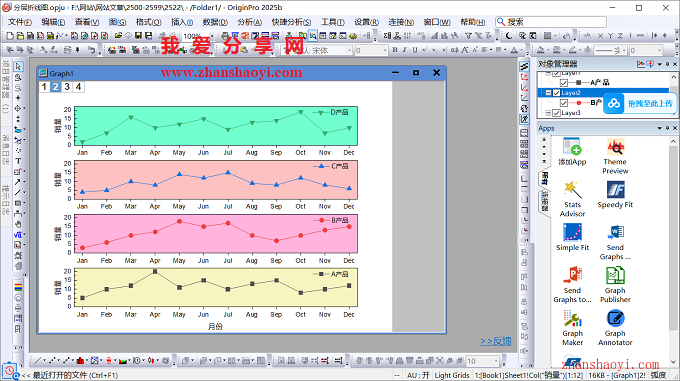
Task: Toggle the Layer3 checkbox
Action: click(556, 113)
